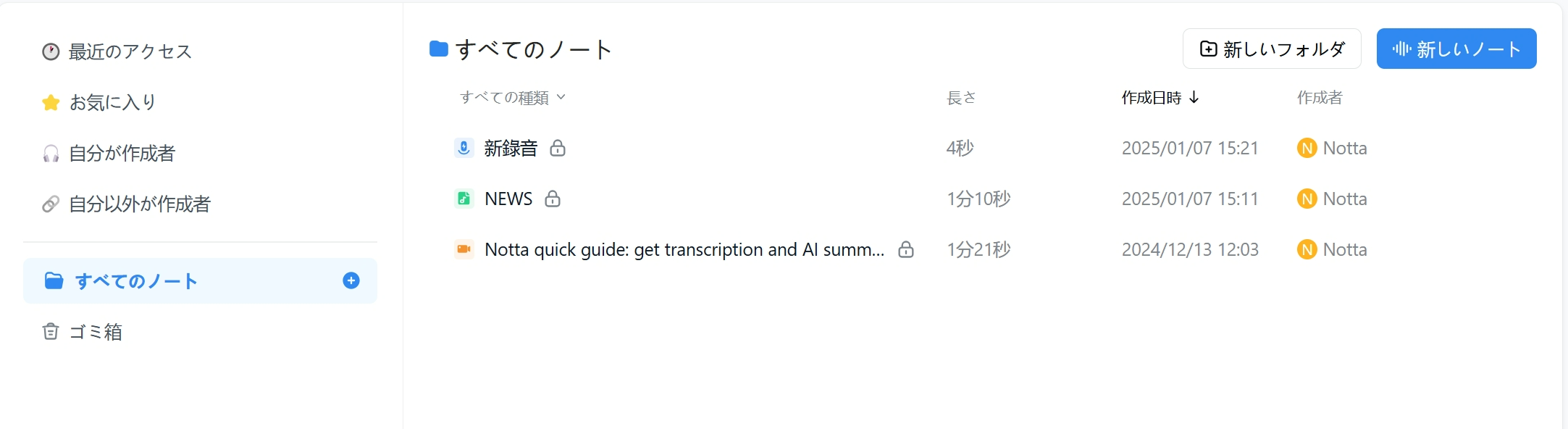This screenshot has width=1568, height=429.
Task: Click the blue plus icon on すべてのノート
Action: click(x=351, y=280)
